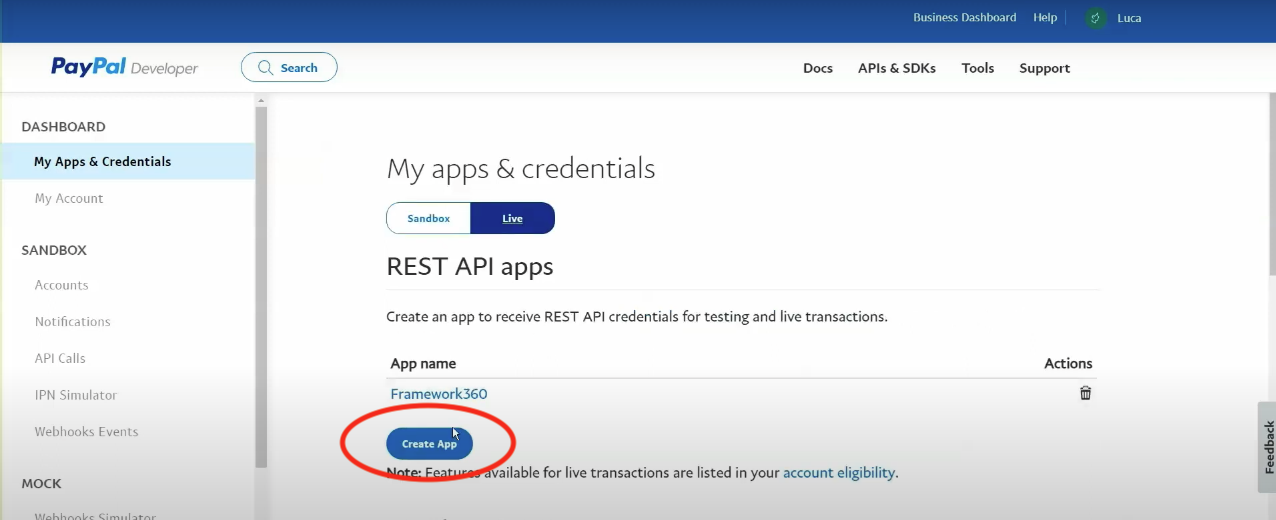Switch to Sandbox mode toggle

428,218
